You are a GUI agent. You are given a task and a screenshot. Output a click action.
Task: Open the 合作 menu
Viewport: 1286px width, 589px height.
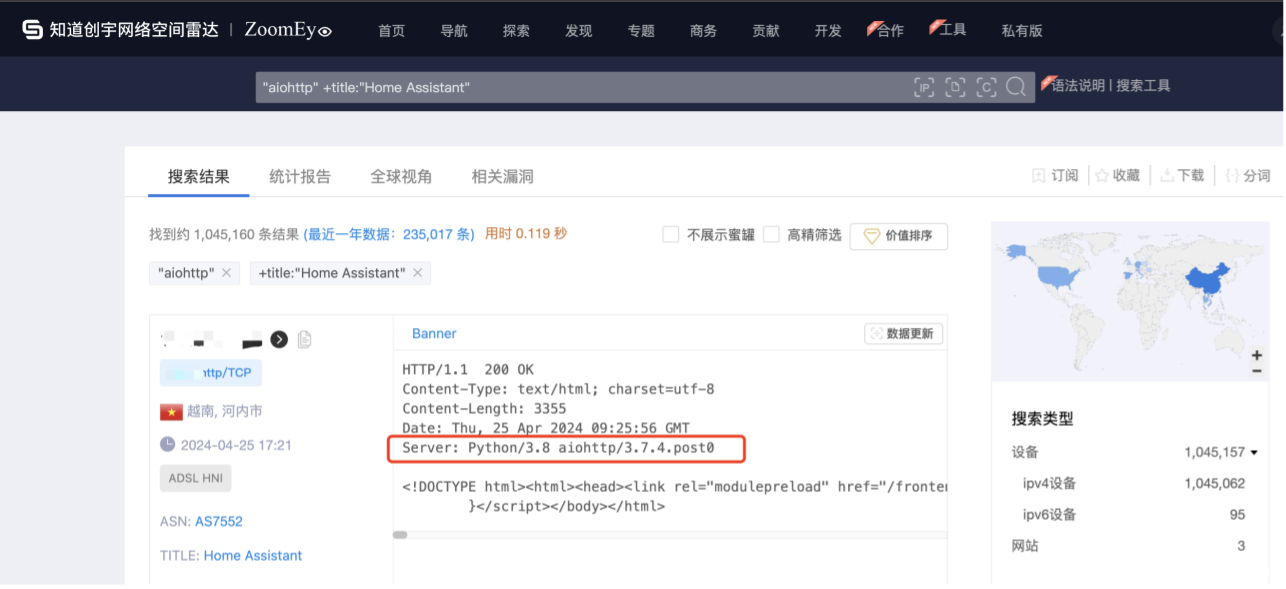pyautogui.click(x=890, y=31)
